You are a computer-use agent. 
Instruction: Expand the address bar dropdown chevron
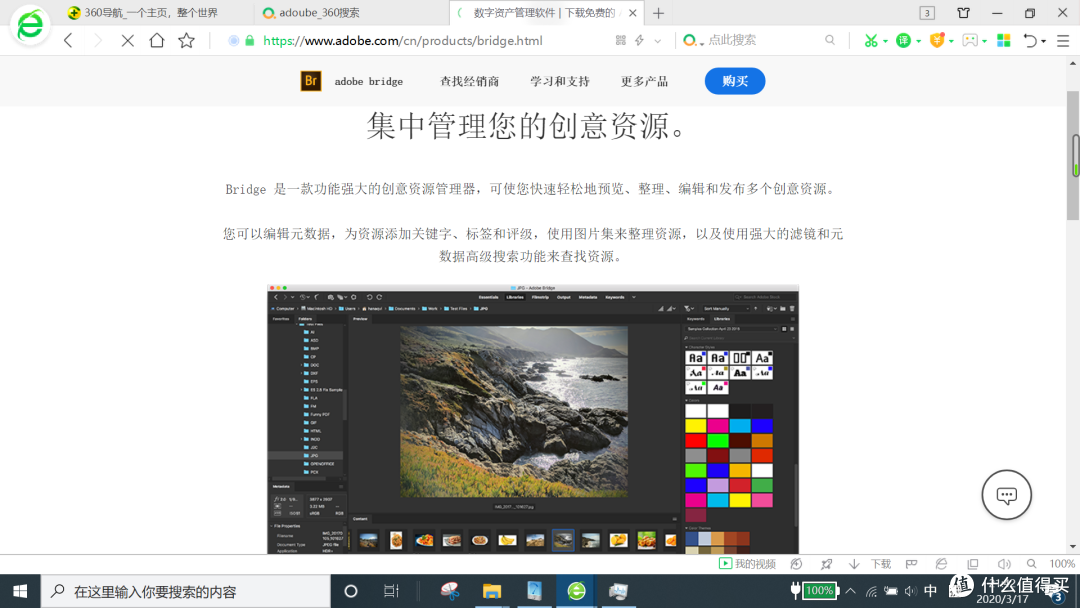pos(658,41)
